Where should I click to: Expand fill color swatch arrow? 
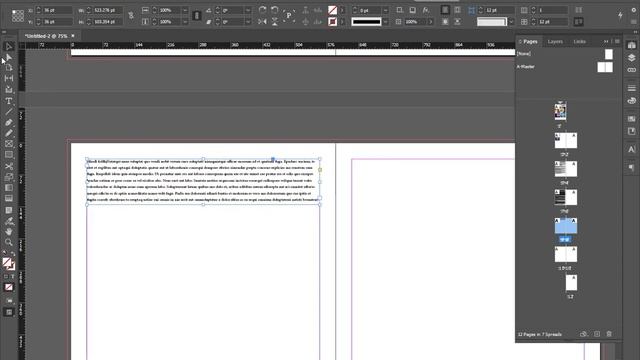(342, 10)
